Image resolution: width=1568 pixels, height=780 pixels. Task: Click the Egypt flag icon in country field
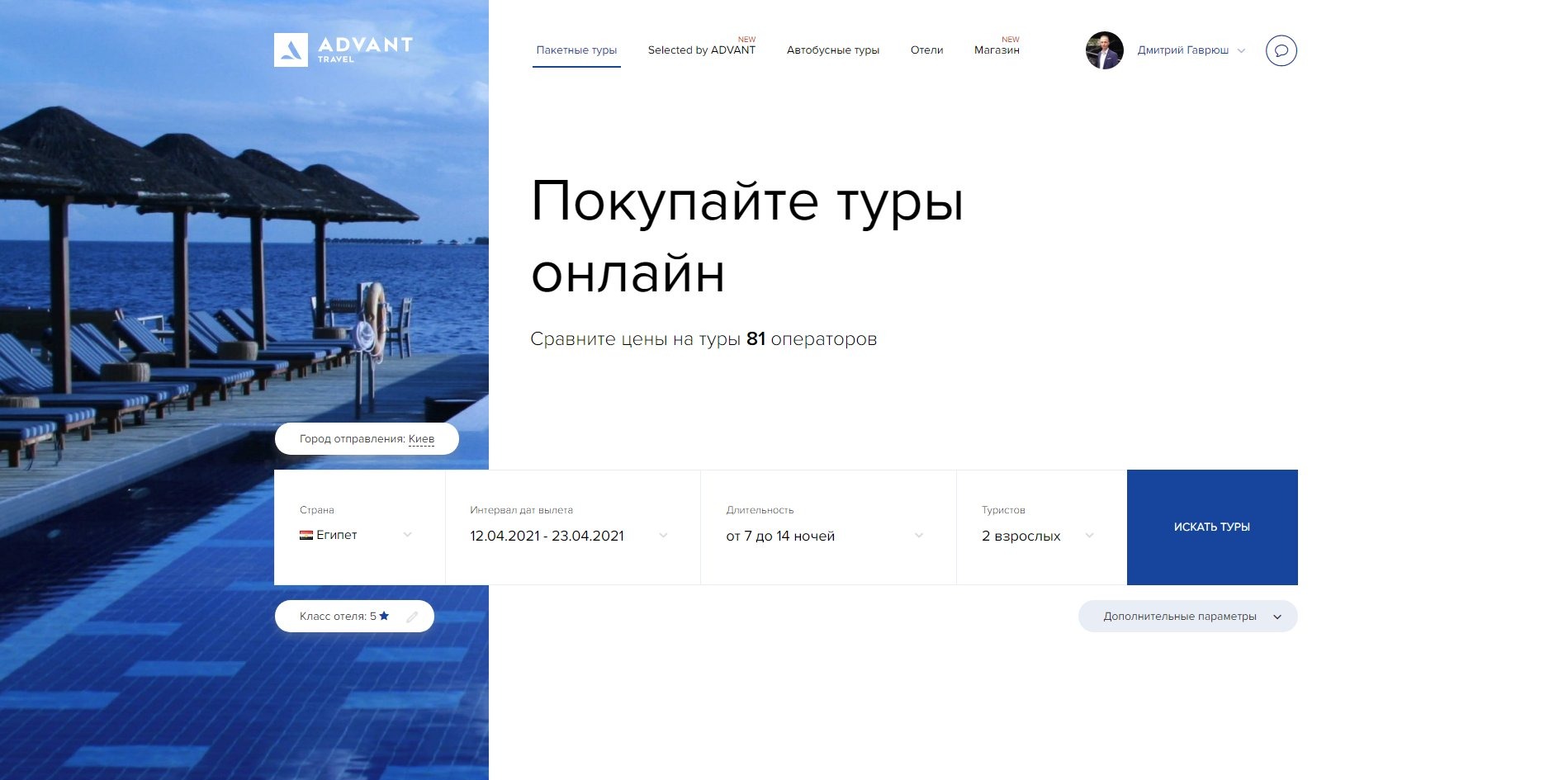(x=306, y=535)
